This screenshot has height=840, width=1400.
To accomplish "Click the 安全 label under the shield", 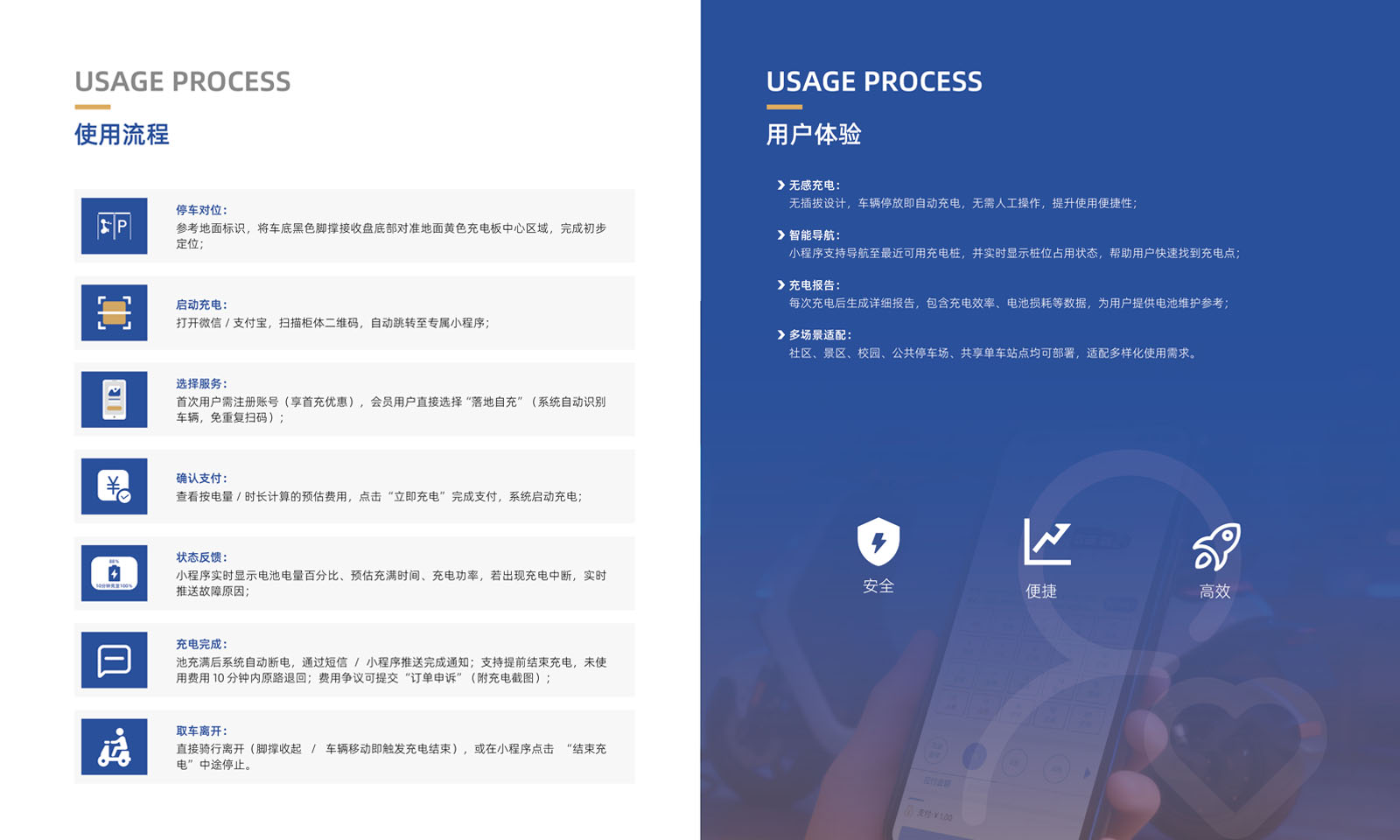I will (x=878, y=586).
